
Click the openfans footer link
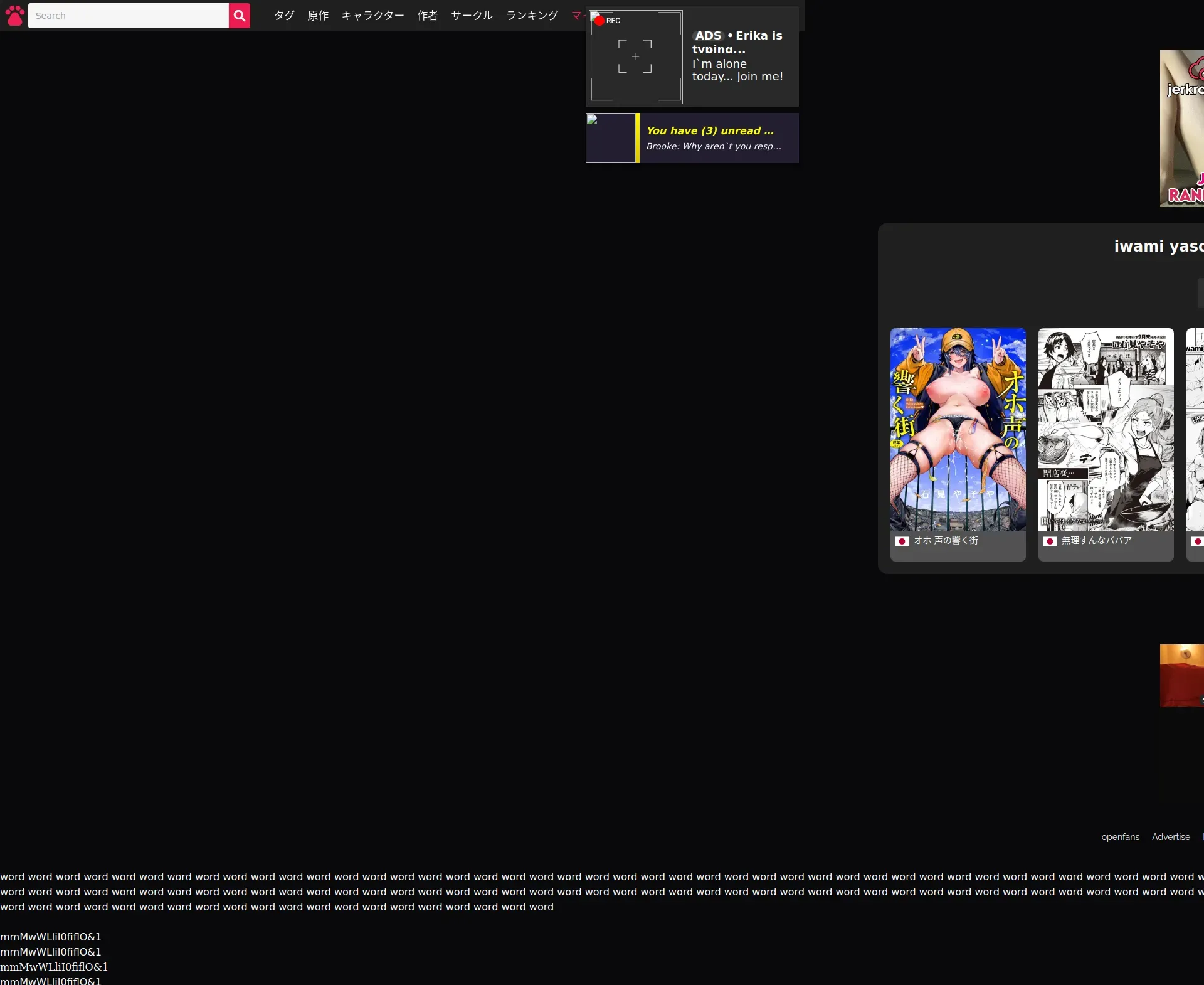pyautogui.click(x=1120, y=837)
